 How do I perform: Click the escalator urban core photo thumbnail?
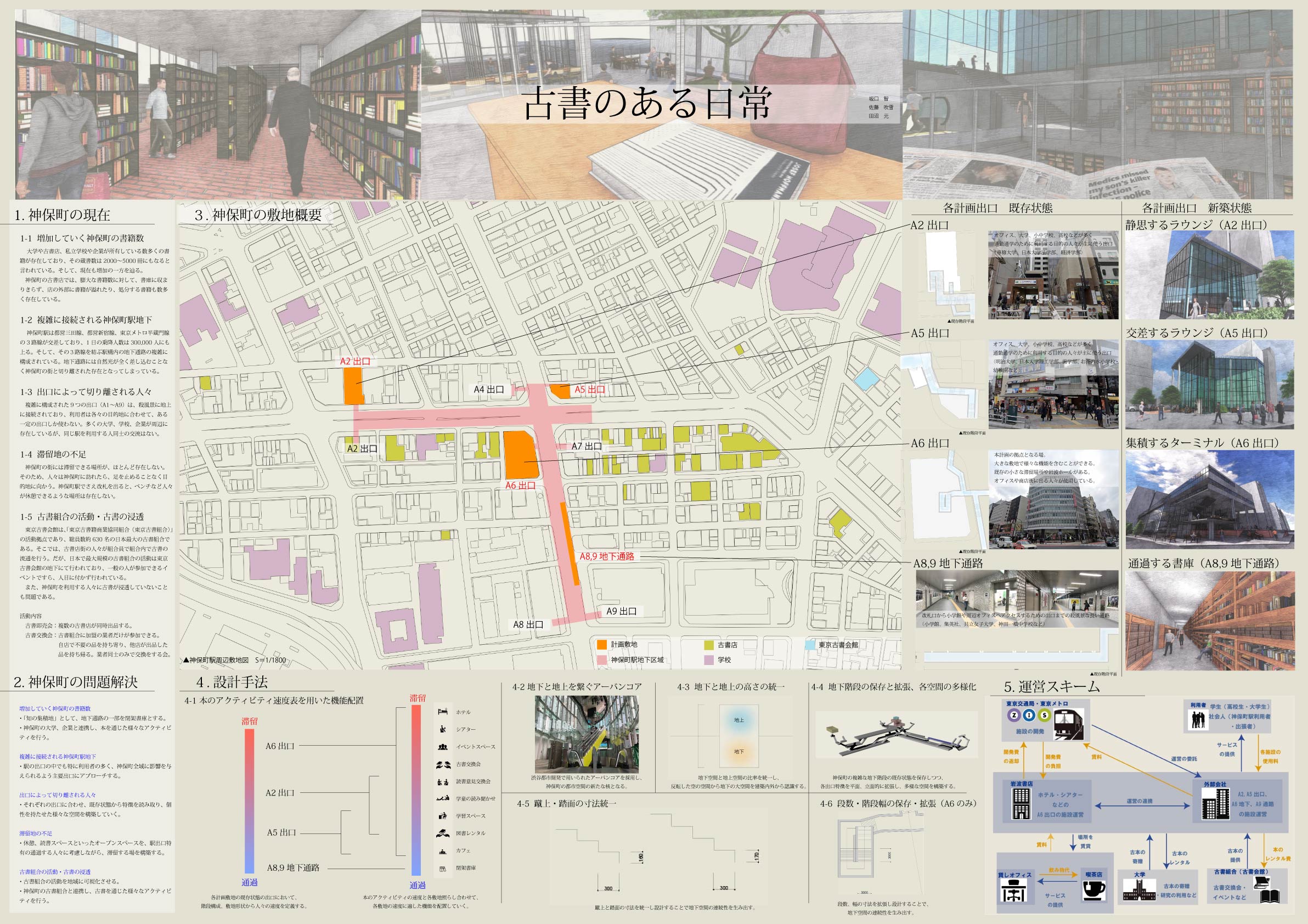click(586, 734)
